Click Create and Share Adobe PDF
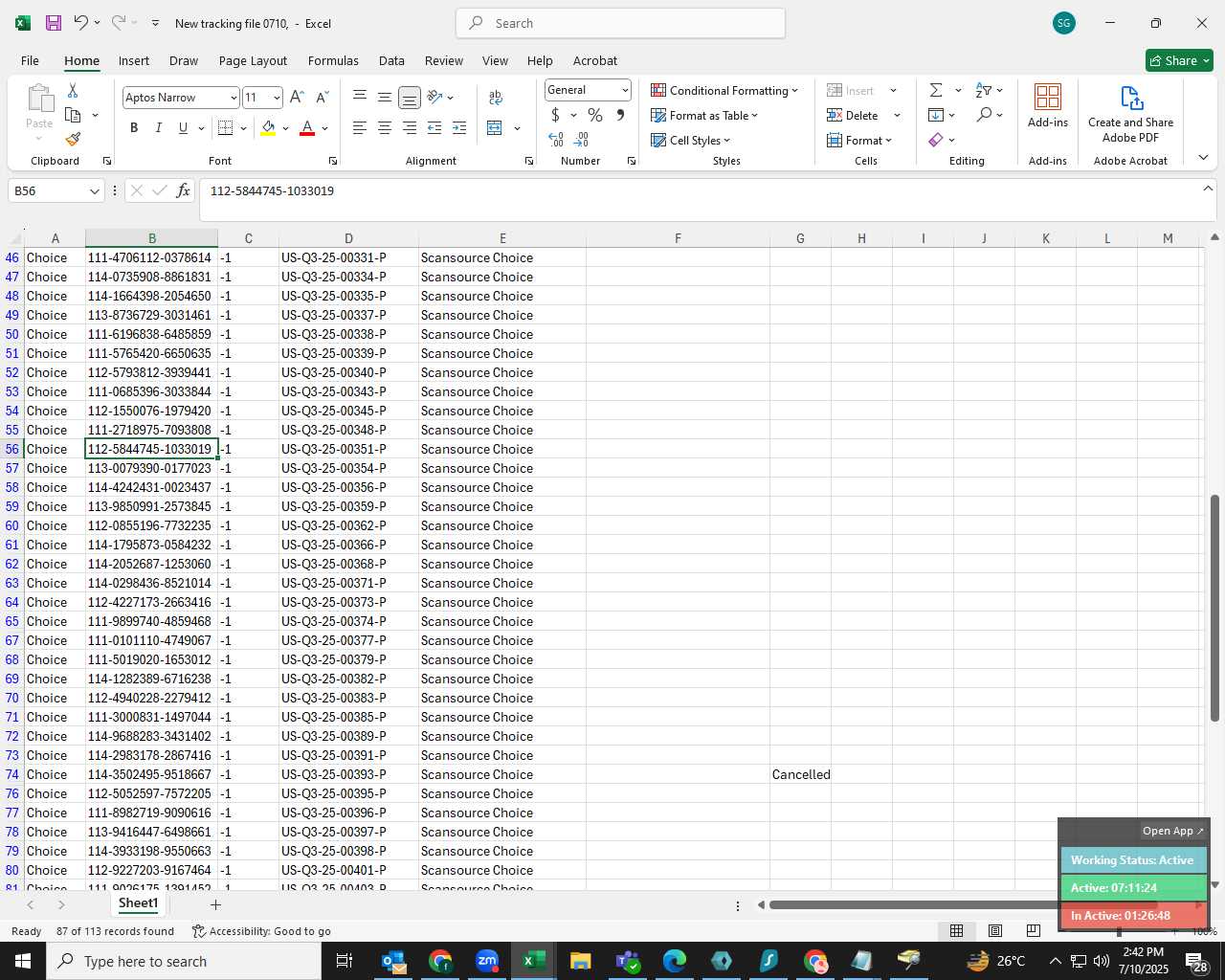 [1130, 113]
